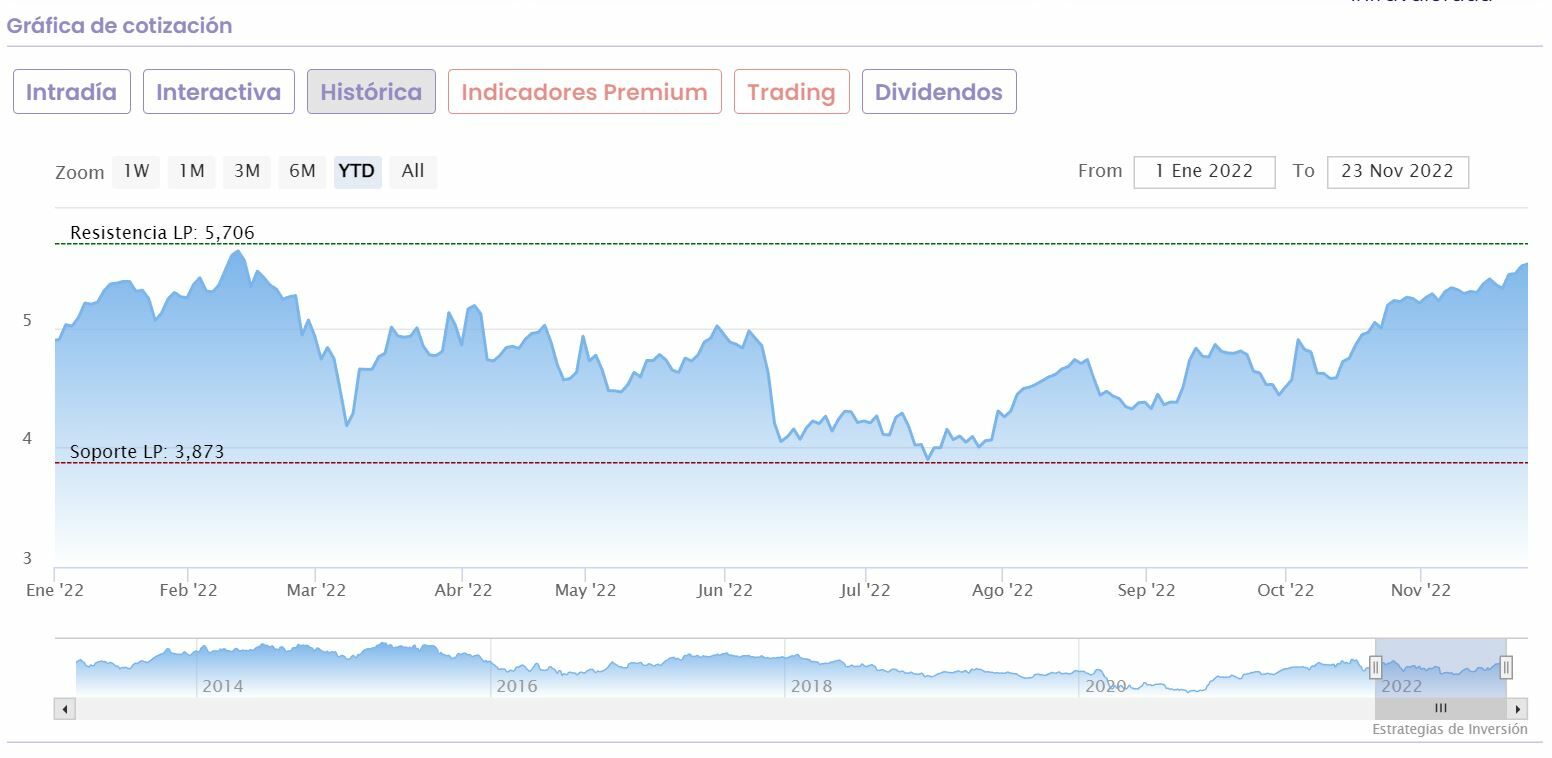This screenshot has width=1552, height=758.
Task: Click the right scroll arrow of the navigator
Action: (1518, 709)
